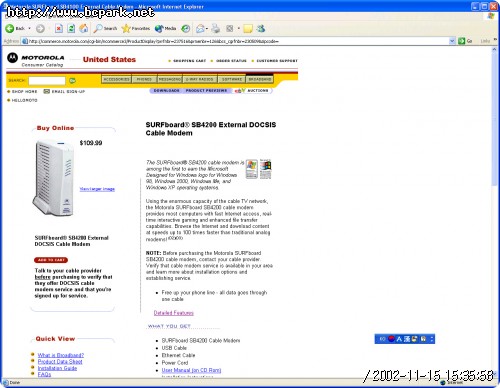Open the Search pane in toolbar

(105, 29)
